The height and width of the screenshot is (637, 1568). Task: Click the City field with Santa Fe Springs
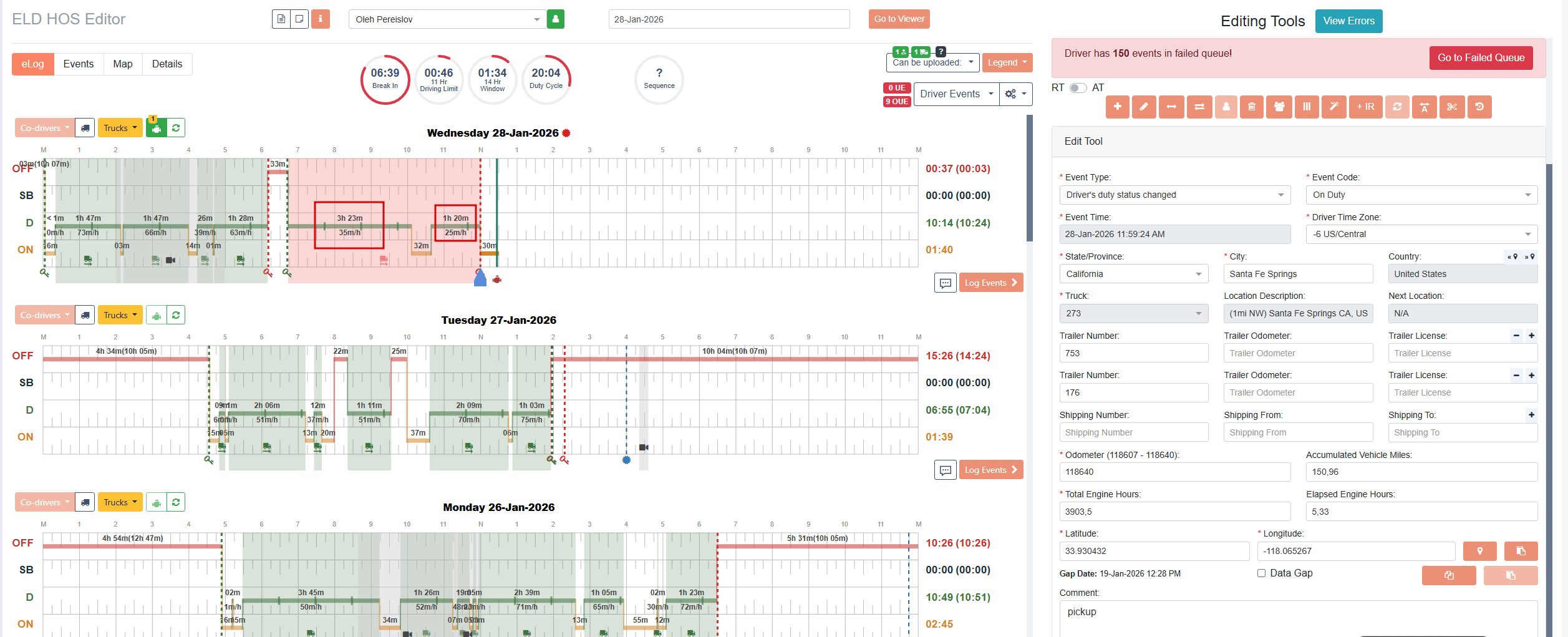(1299, 274)
